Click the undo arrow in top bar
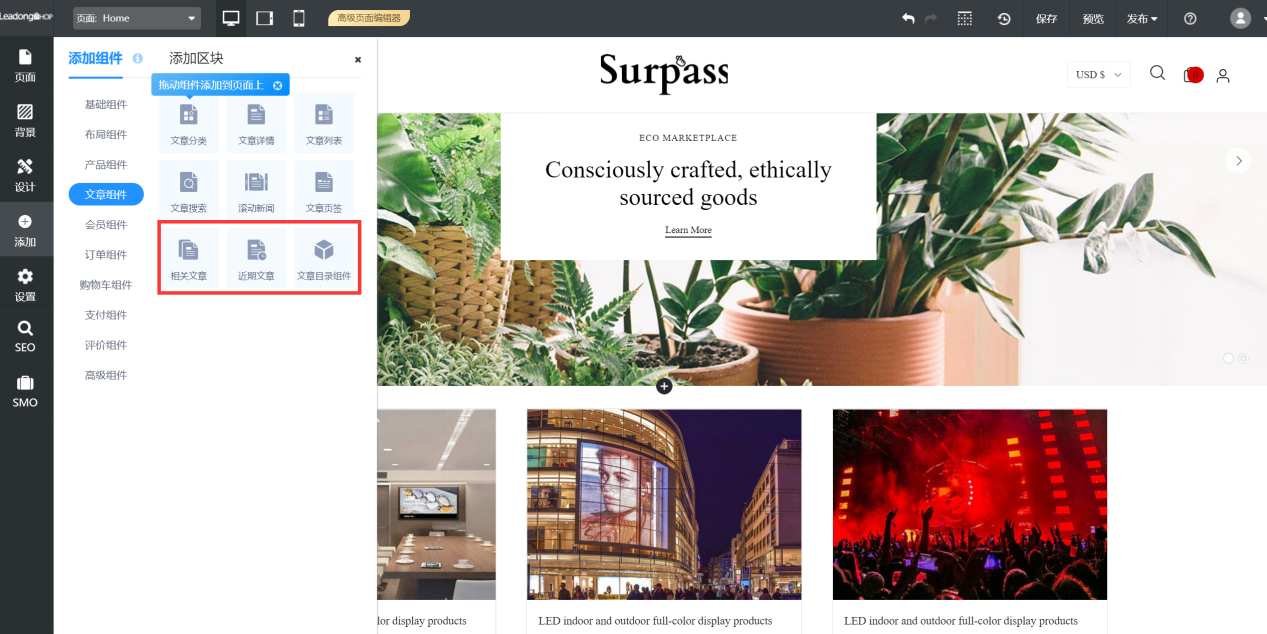 pyautogui.click(x=908, y=18)
